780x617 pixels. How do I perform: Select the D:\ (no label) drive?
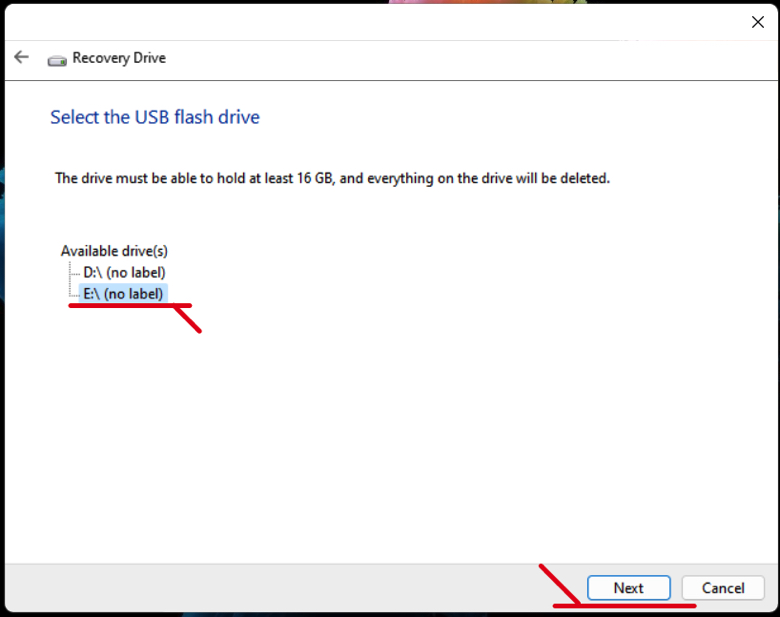pyautogui.click(x=124, y=273)
